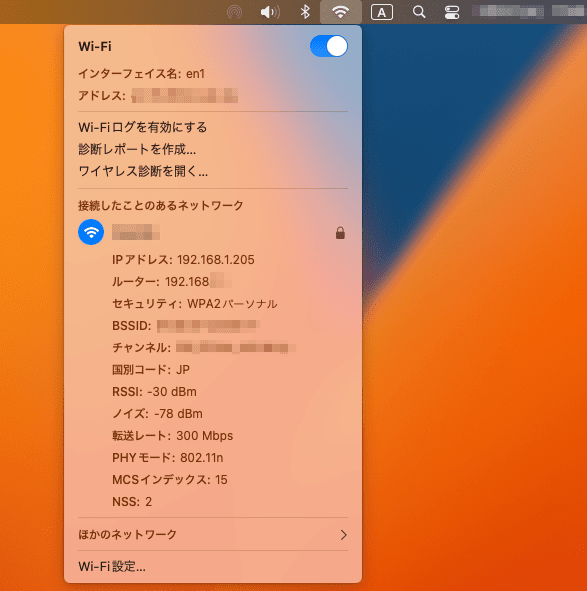The image size is (587, 591).
Task: Click PHYモード: 802.11n
Action: pos(167,458)
